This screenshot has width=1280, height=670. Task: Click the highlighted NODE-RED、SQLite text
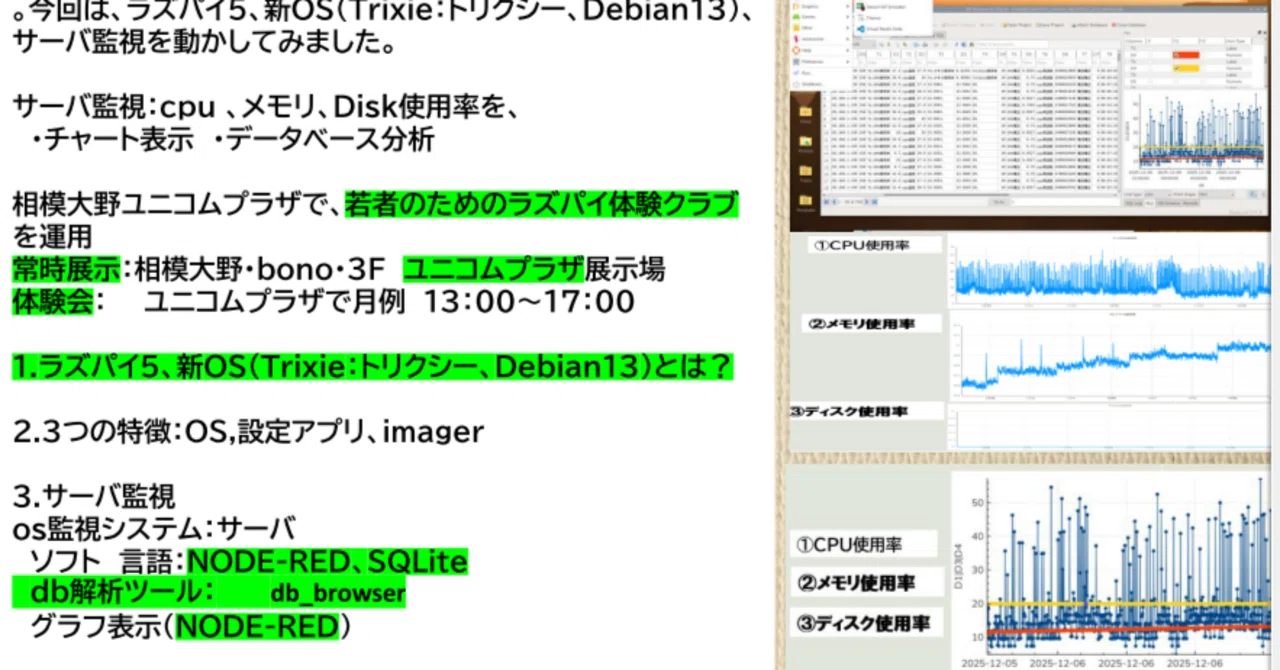click(327, 561)
